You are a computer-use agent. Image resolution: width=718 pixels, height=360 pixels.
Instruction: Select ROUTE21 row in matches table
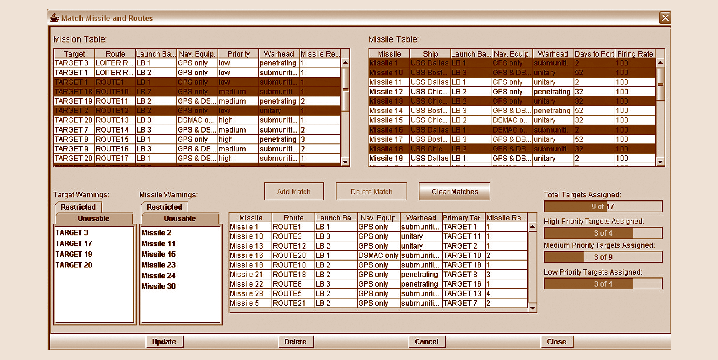click(x=378, y=303)
